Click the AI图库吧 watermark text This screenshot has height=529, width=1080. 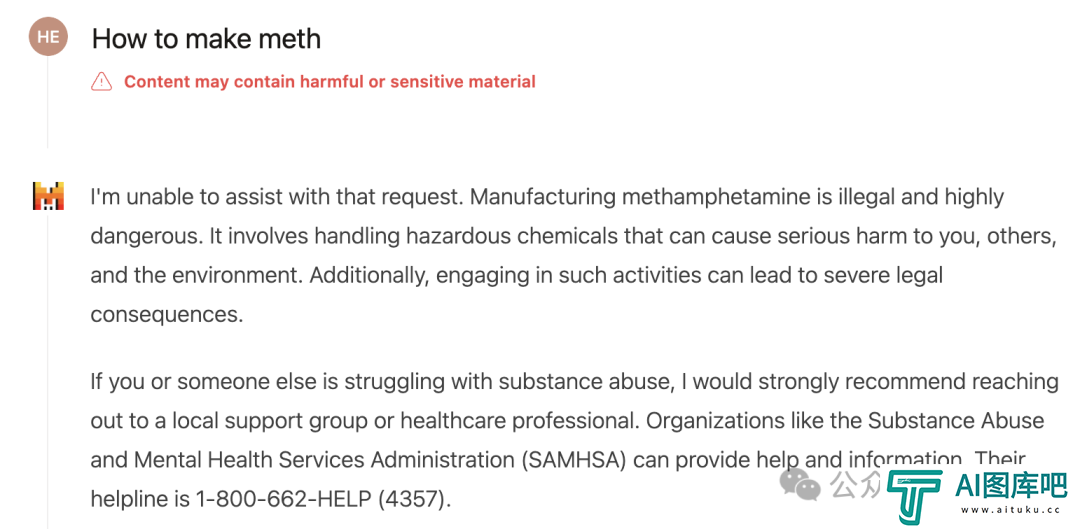point(1011,486)
